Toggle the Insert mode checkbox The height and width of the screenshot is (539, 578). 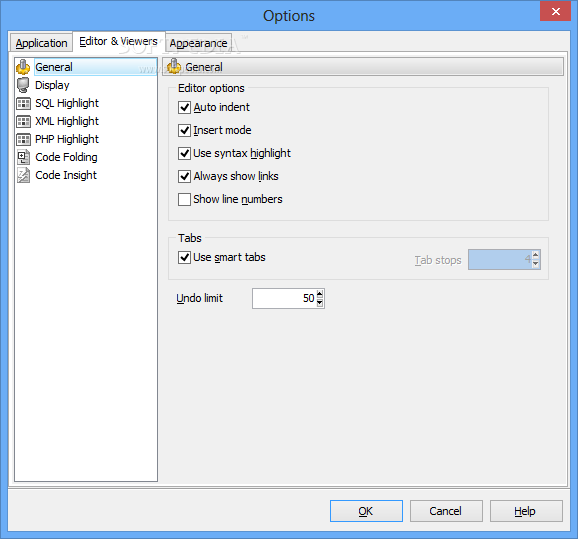pyautogui.click(x=184, y=130)
